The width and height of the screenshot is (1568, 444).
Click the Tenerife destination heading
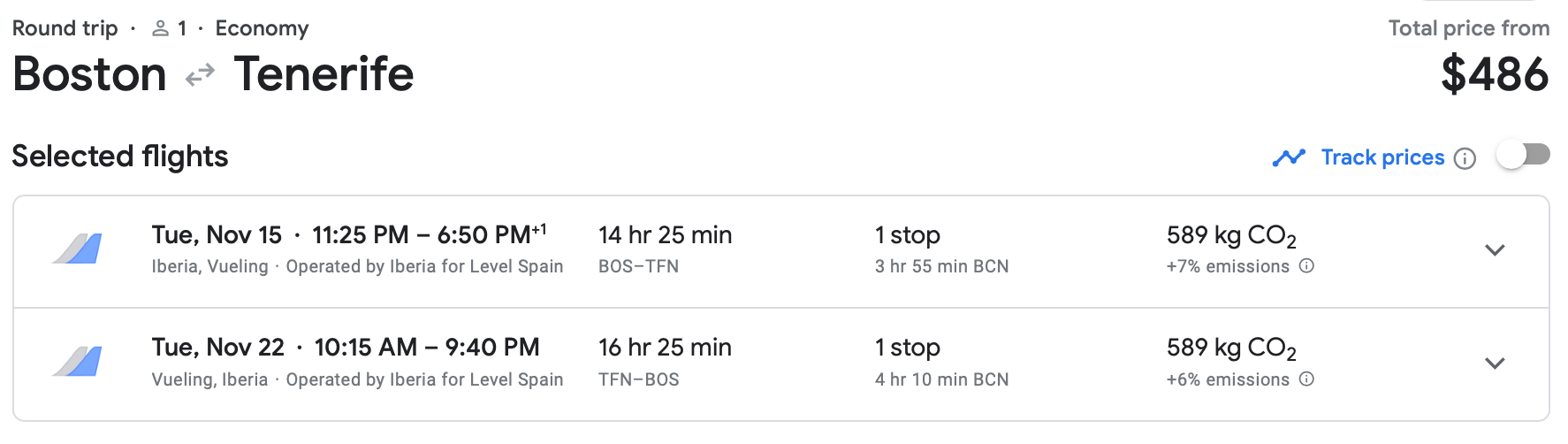323,74
